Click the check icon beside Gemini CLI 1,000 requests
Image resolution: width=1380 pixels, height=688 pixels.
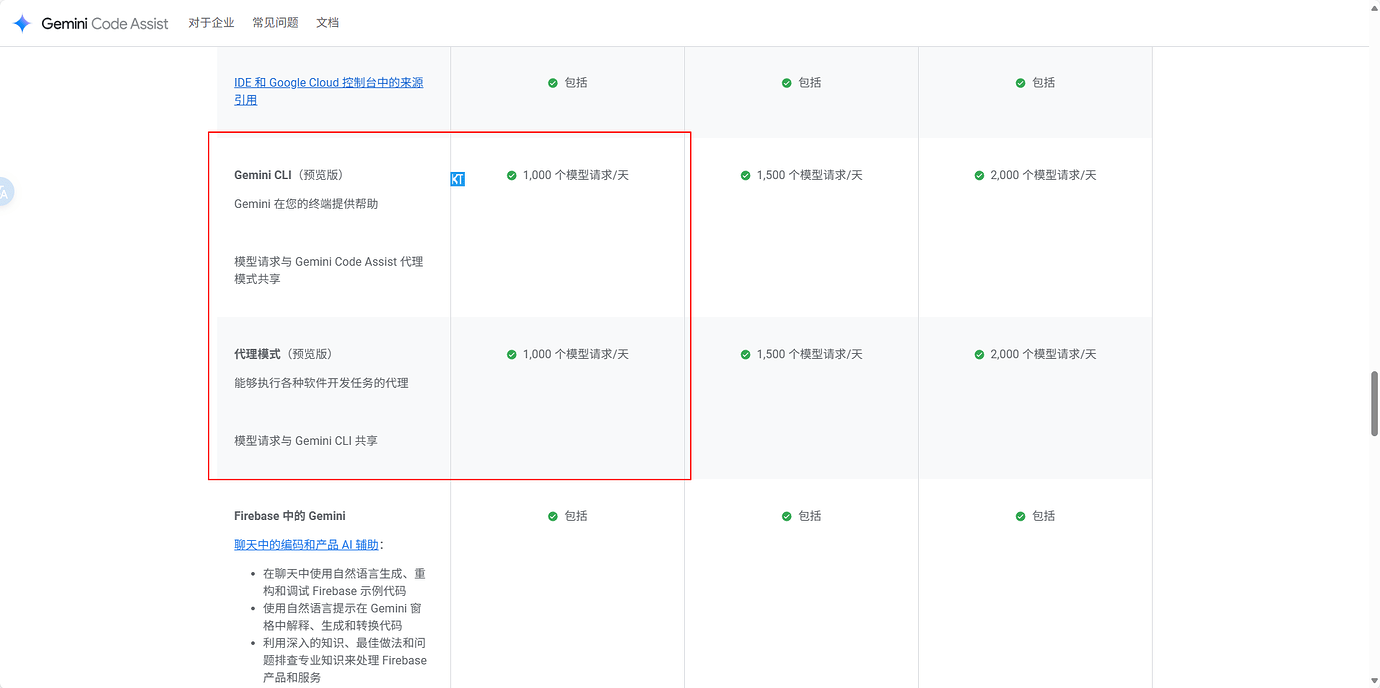512,175
